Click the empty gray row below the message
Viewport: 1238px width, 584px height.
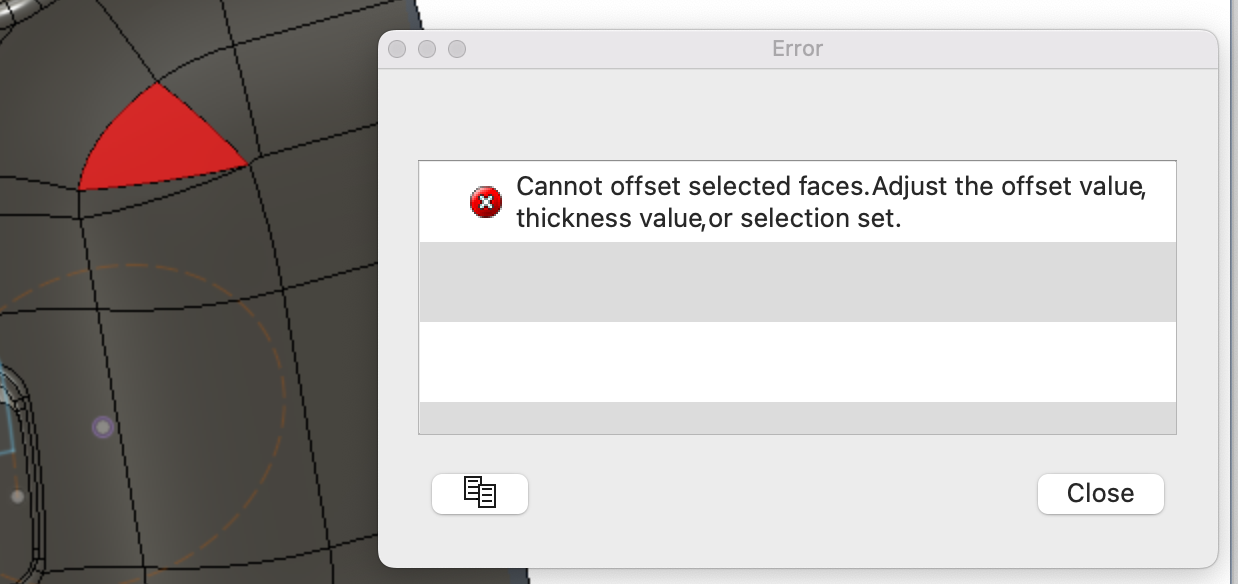click(797, 281)
